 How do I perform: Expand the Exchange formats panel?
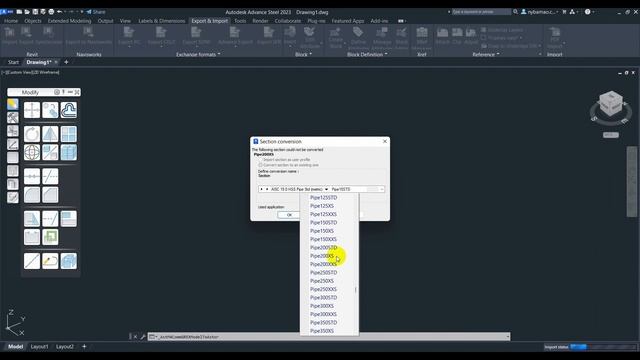[x=198, y=54]
